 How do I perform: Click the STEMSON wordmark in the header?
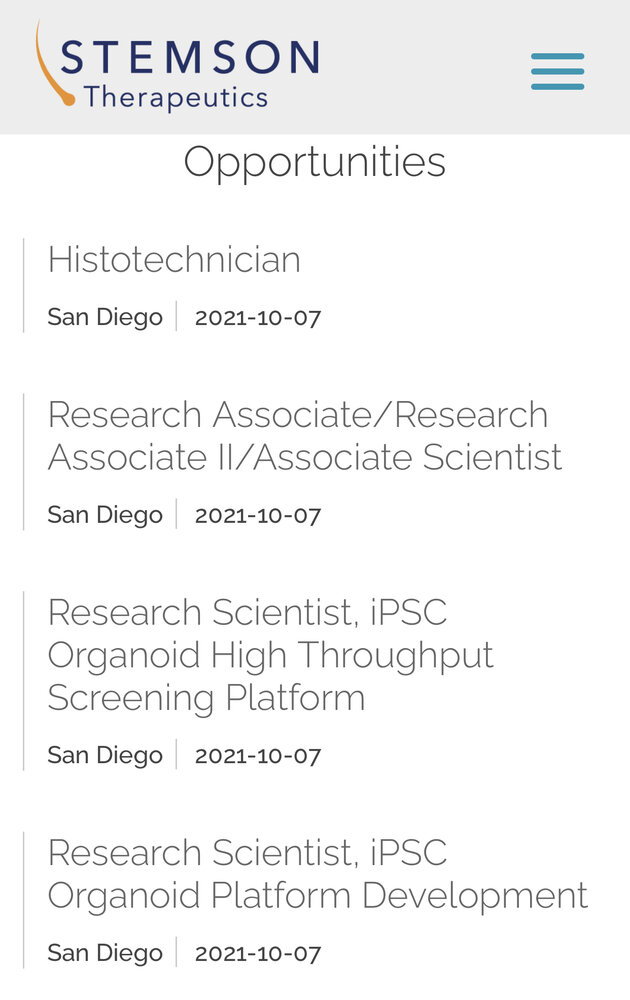coord(189,58)
